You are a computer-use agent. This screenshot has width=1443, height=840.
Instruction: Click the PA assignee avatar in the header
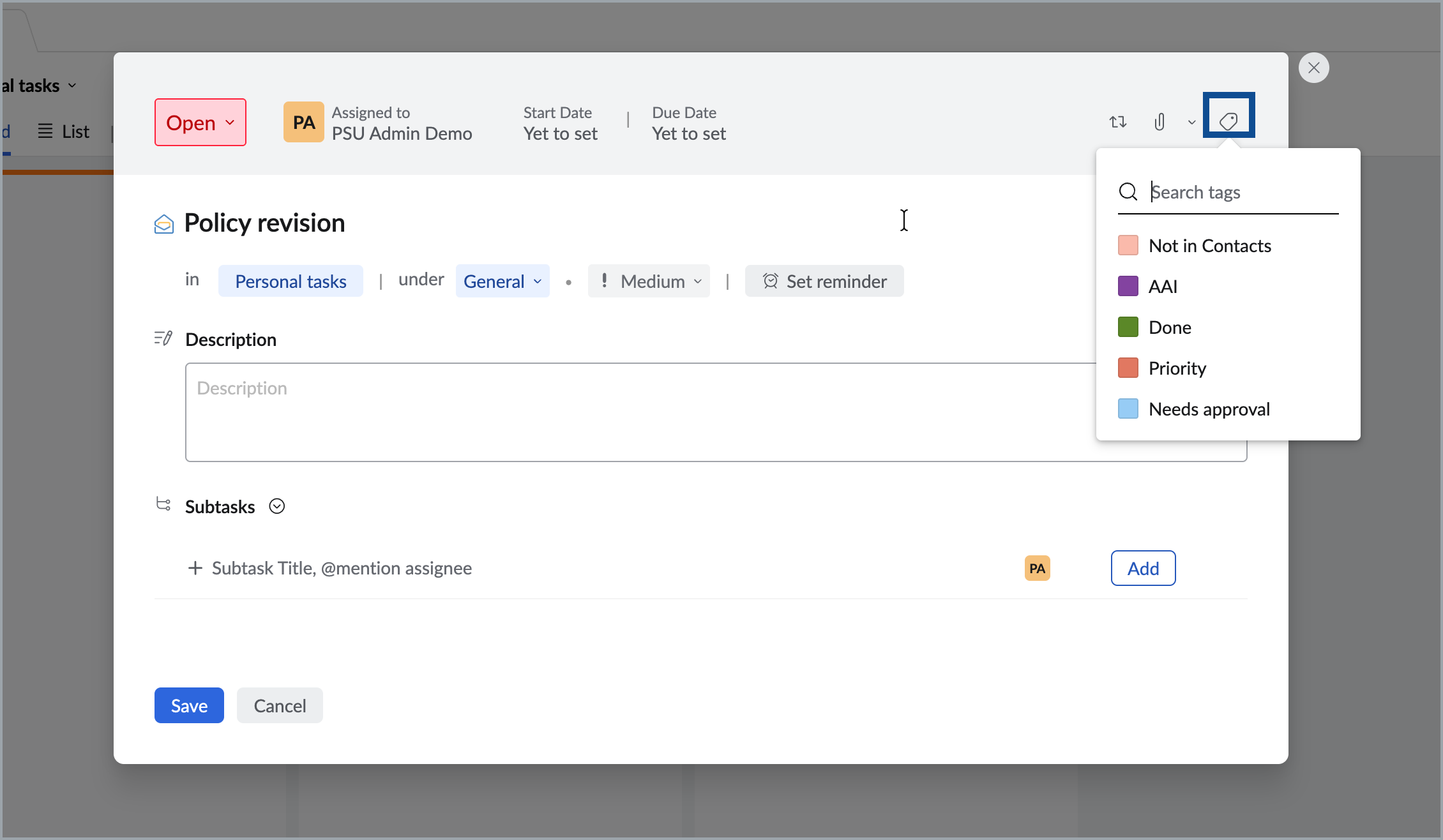point(304,122)
